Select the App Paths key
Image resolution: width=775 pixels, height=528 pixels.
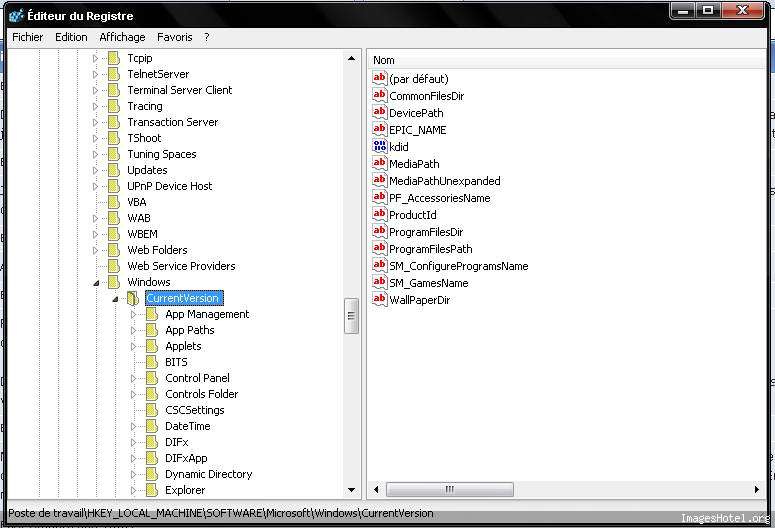click(190, 330)
